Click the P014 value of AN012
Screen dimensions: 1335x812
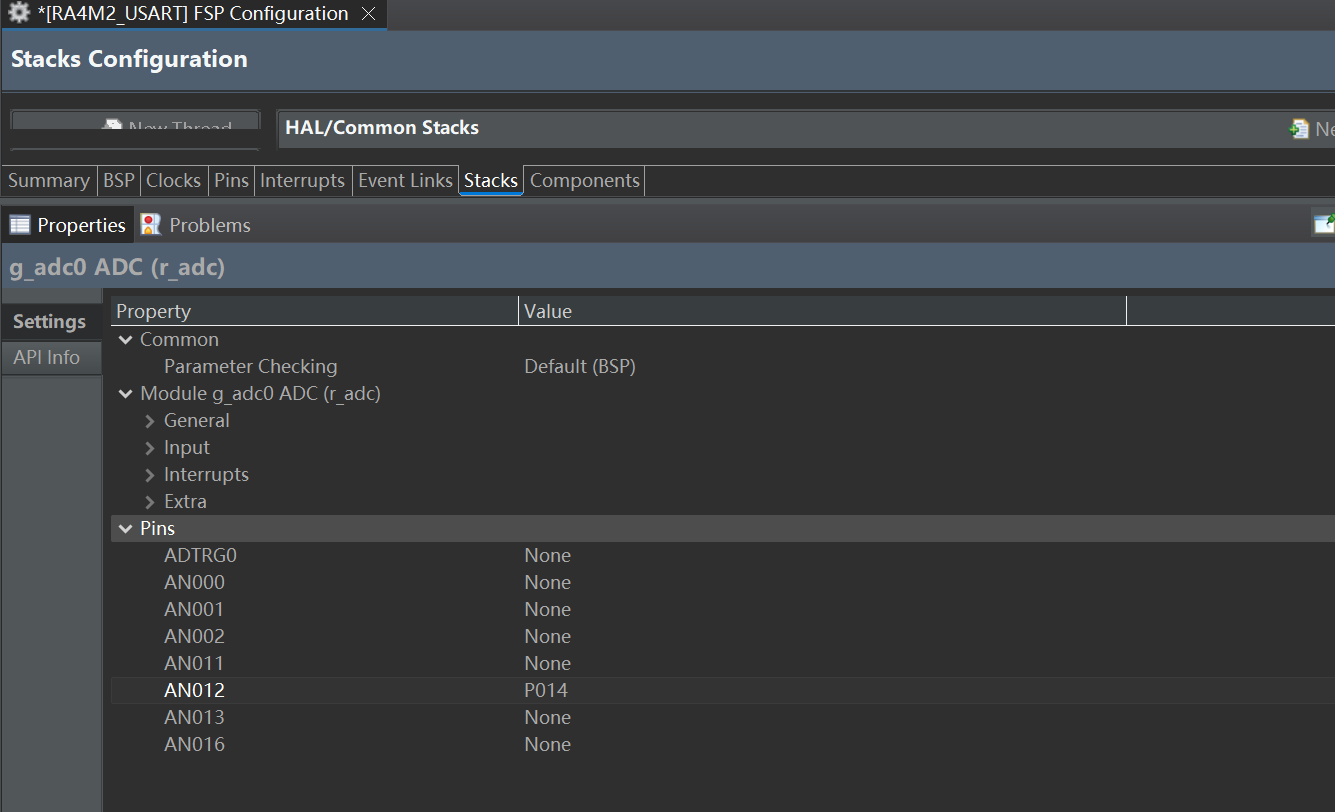point(546,691)
